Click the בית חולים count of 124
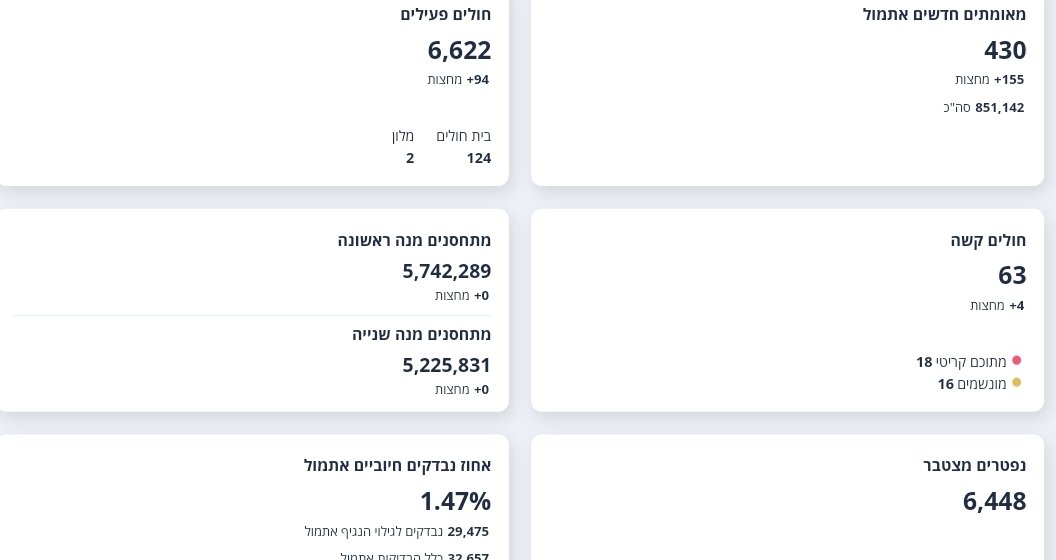Viewport: 1056px width, 560px height. coord(478,158)
